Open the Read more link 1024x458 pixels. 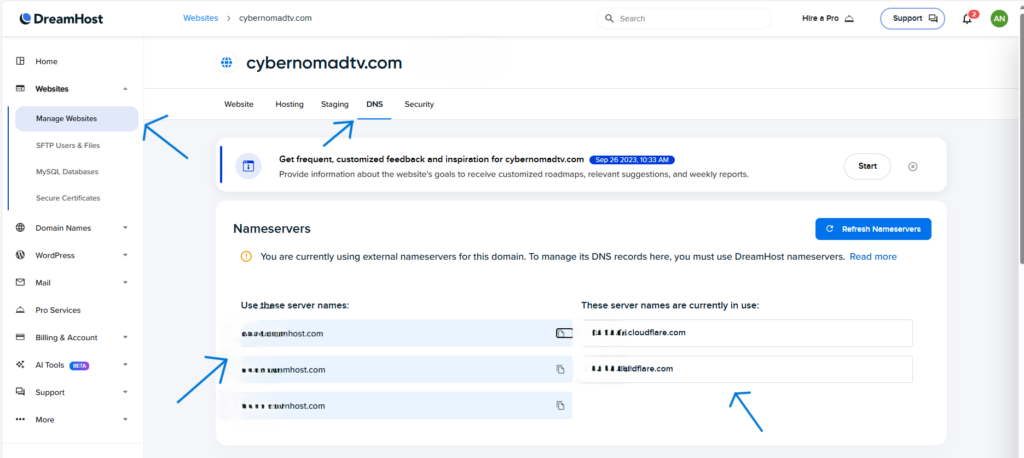pyautogui.click(x=872, y=257)
